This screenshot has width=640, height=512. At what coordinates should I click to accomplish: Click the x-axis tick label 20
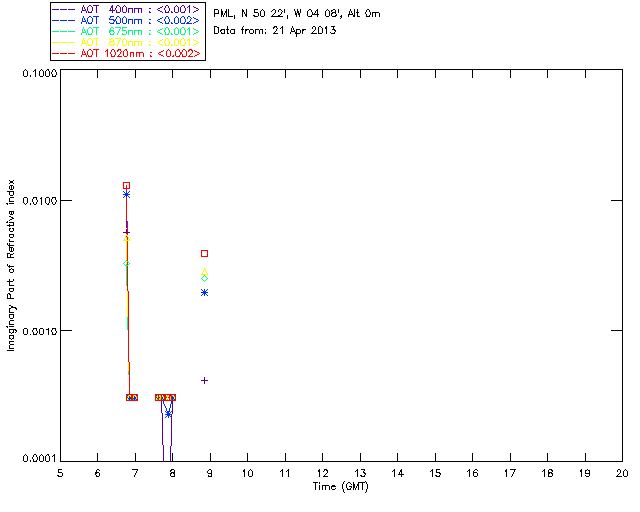622,473
